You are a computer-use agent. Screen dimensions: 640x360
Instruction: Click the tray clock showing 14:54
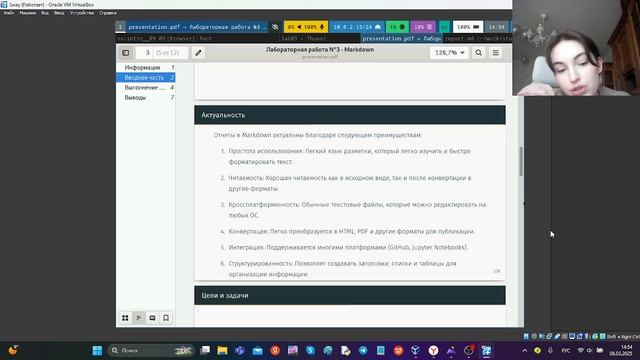[x=620, y=351]
